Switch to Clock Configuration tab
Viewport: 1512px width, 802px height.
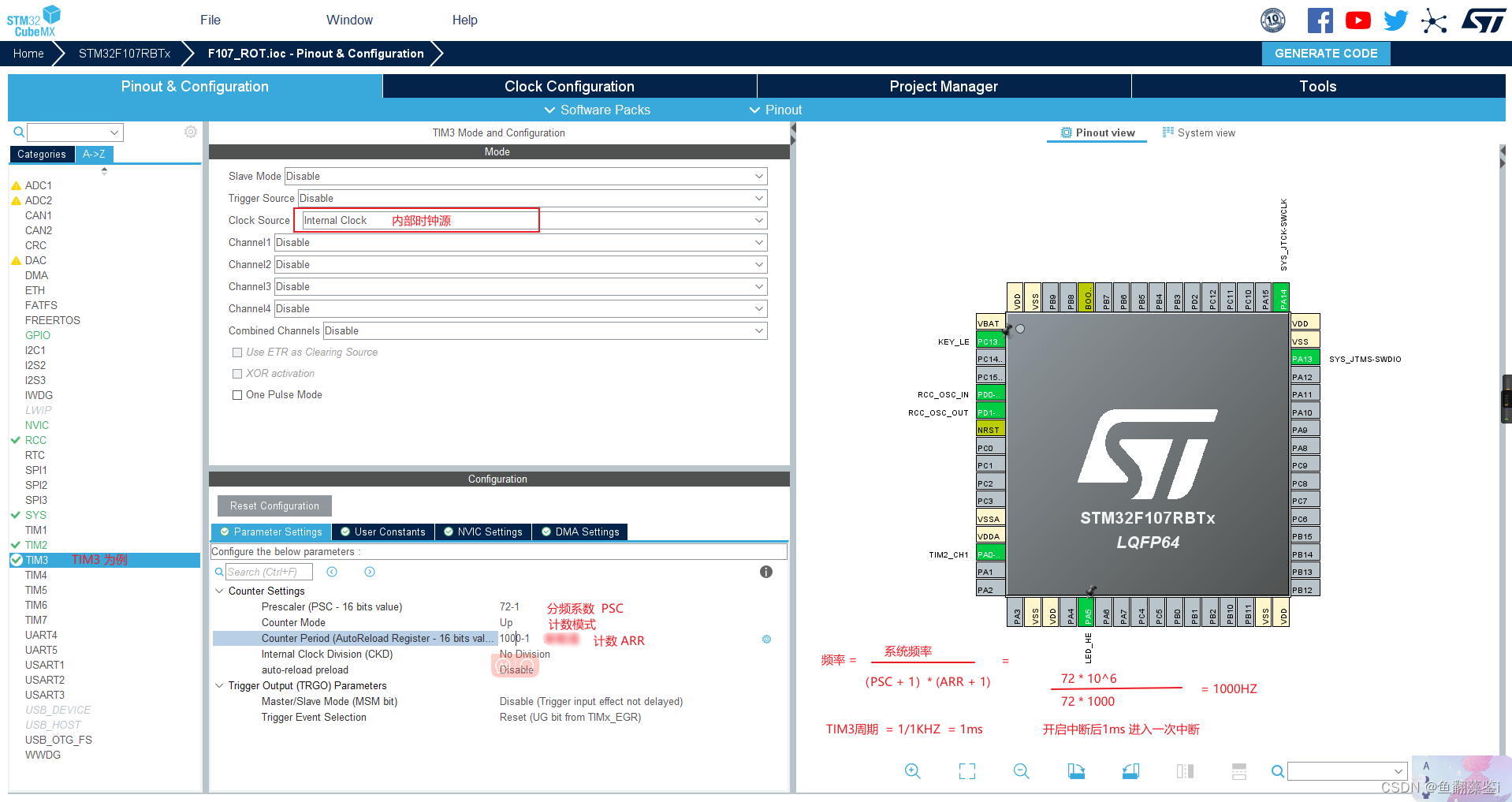click(x=569, y=87)
